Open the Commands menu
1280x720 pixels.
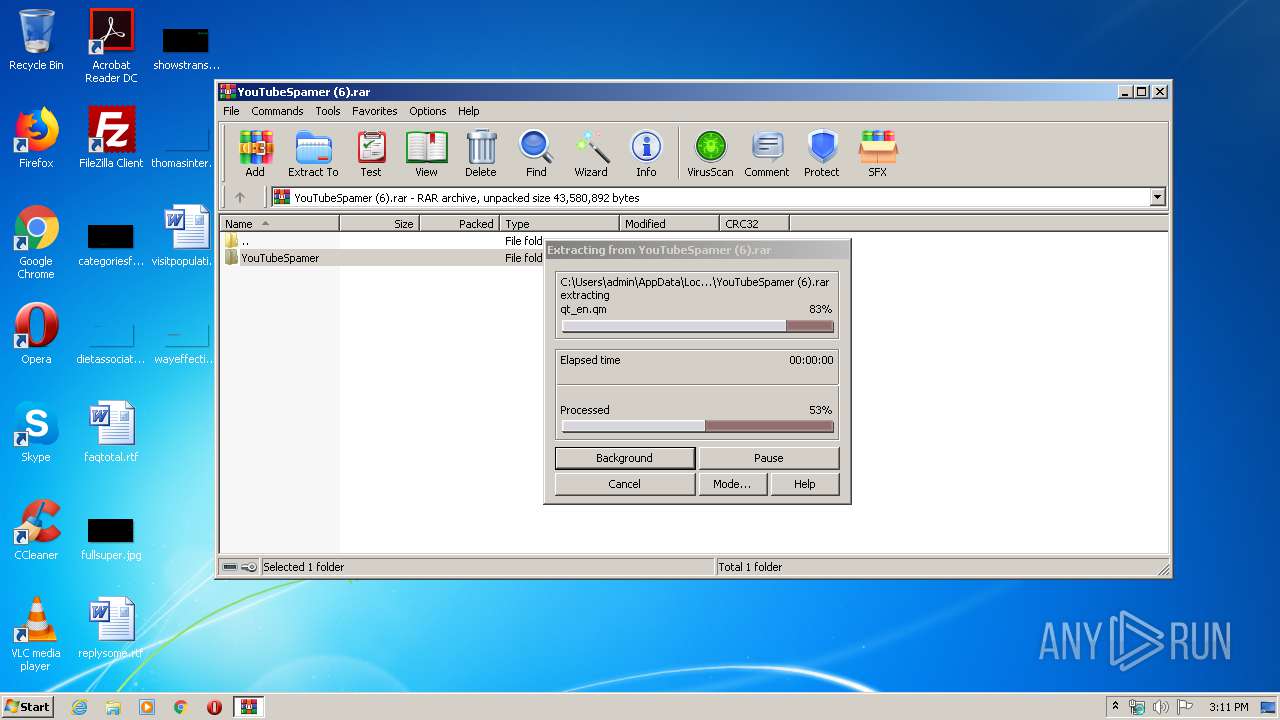(277, 111)
